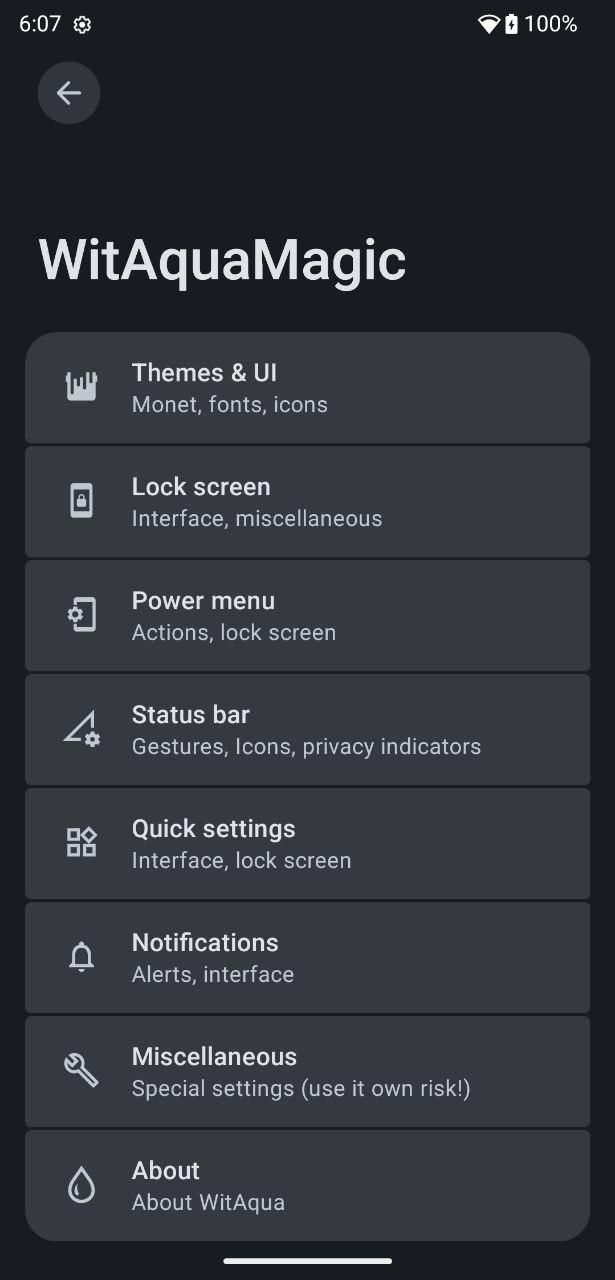Click the settings gear in status bar
This screenshot has width=615, height=1280.
click(x=83, y=25)
